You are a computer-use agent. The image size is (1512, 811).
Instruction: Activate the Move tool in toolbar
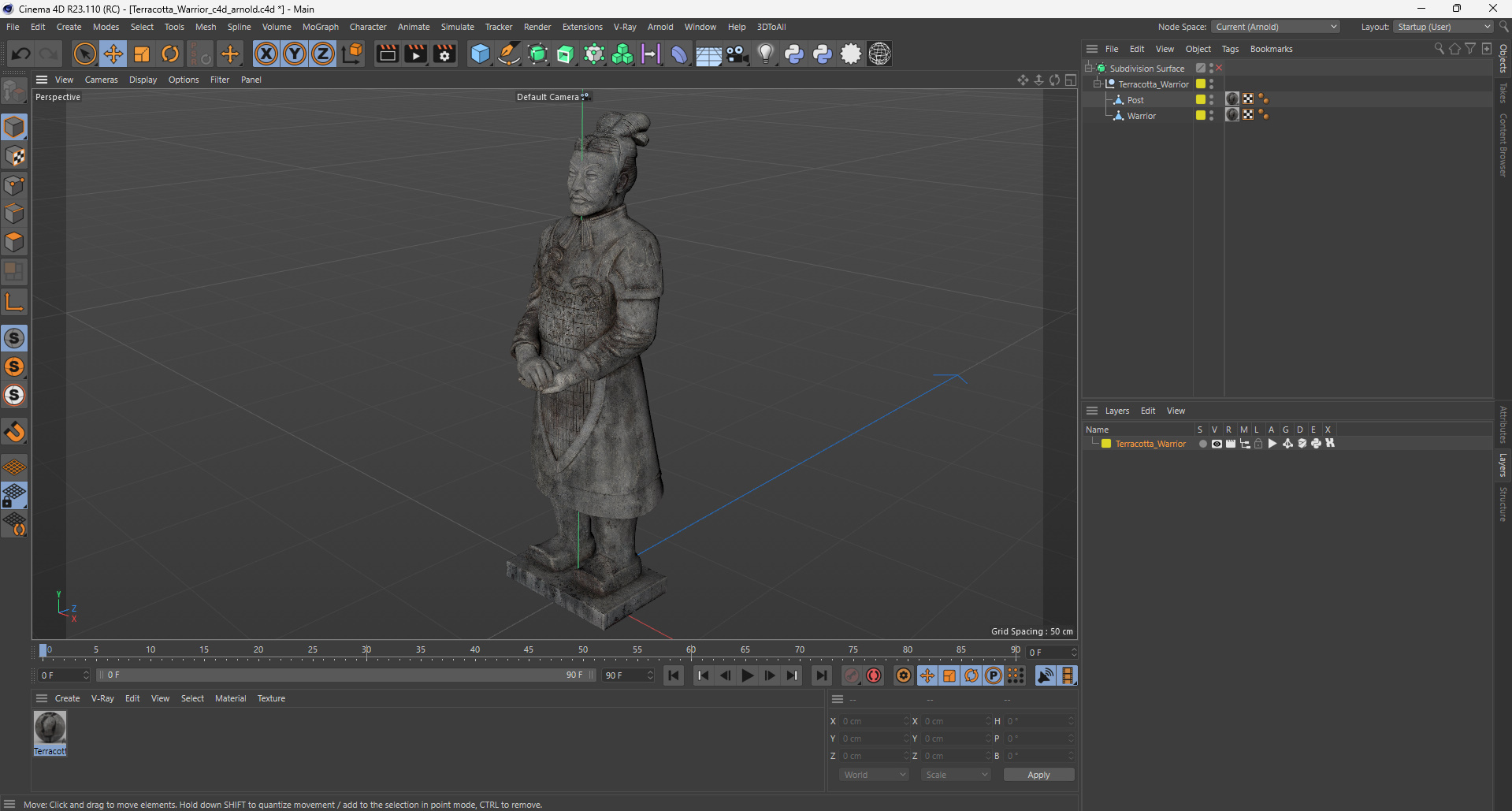click(x=113, y=54)
